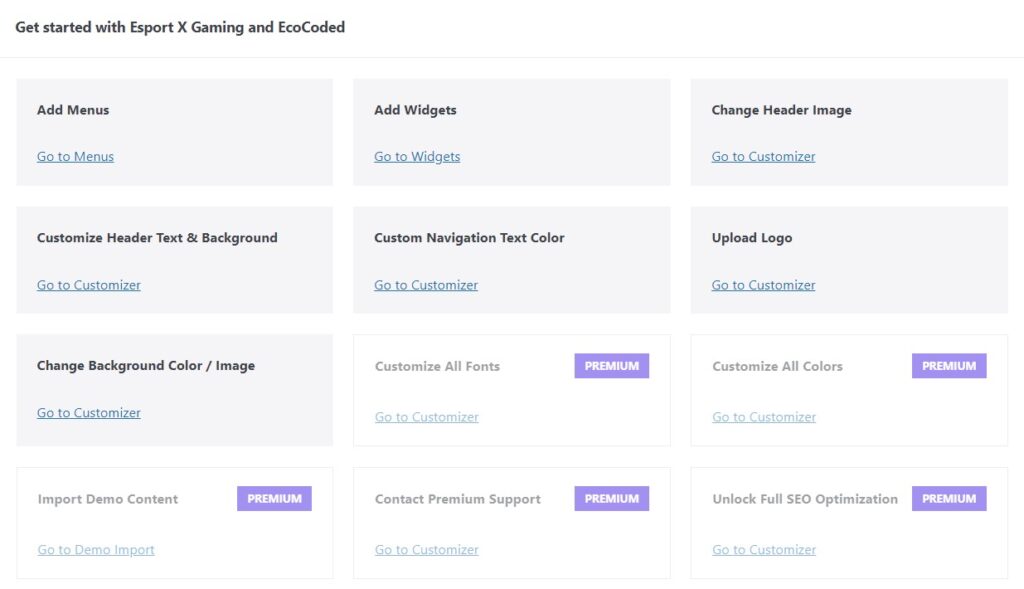This screenshot has height=589, width=1024.
Task: Open Go to Customizer under Change Background Color / Image
Action: tap(89, 413)
